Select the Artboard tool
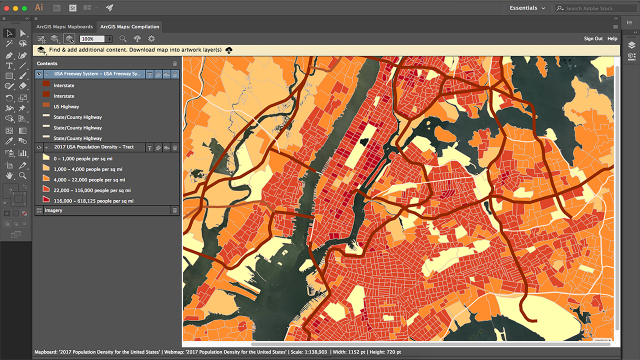The image size is (640, 360). tap(9, 165)
